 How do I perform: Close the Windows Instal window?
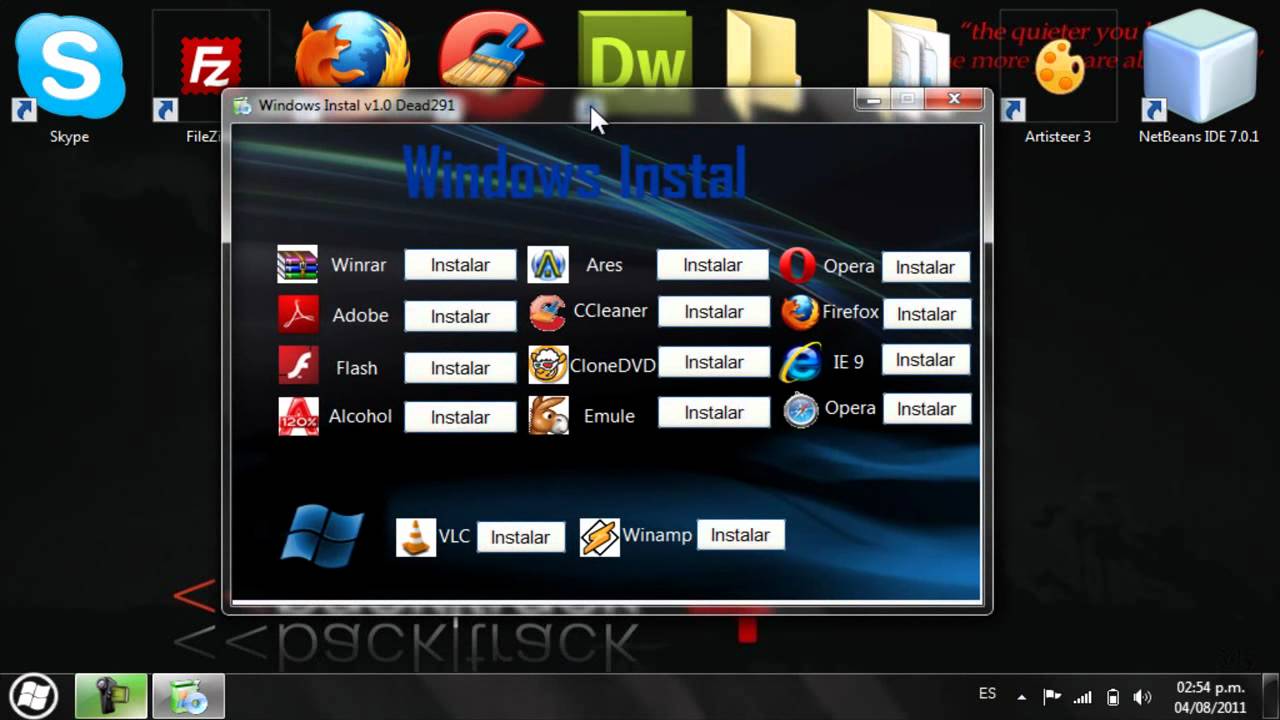pos(954,99)
